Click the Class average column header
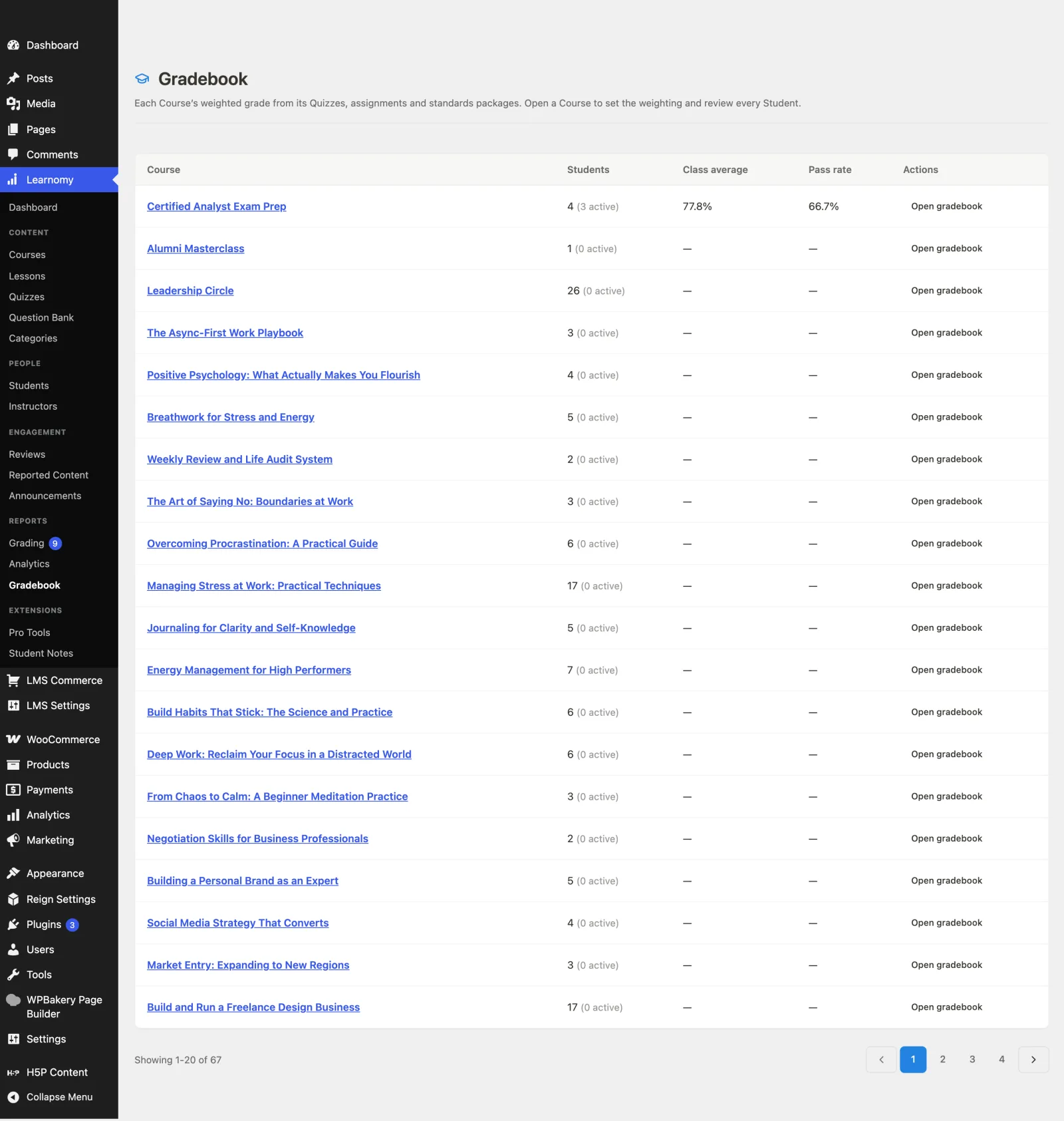 coord(715,170)
